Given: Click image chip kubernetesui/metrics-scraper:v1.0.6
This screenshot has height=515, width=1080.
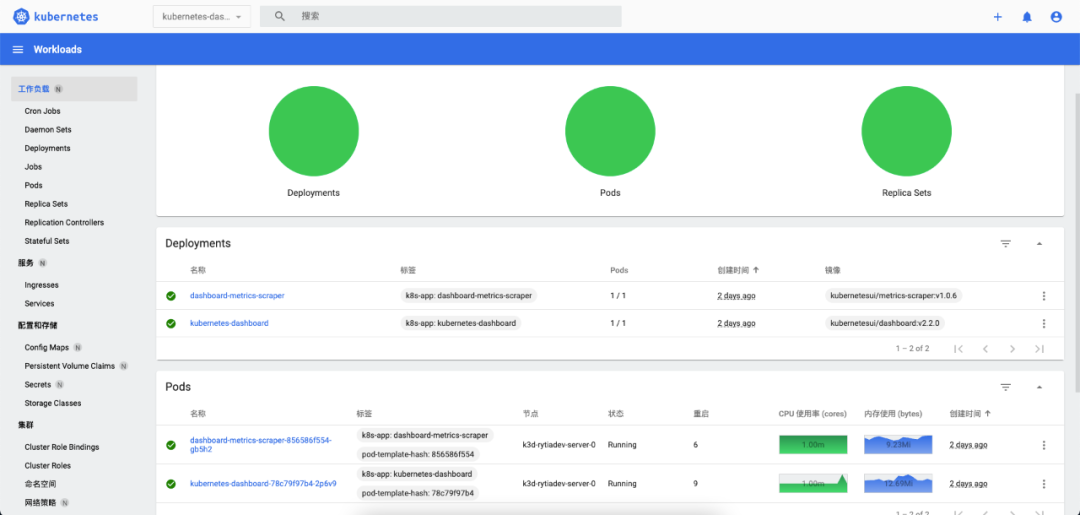Looking at the screenshot, I should pyautogui.click(x=894, y=295).
